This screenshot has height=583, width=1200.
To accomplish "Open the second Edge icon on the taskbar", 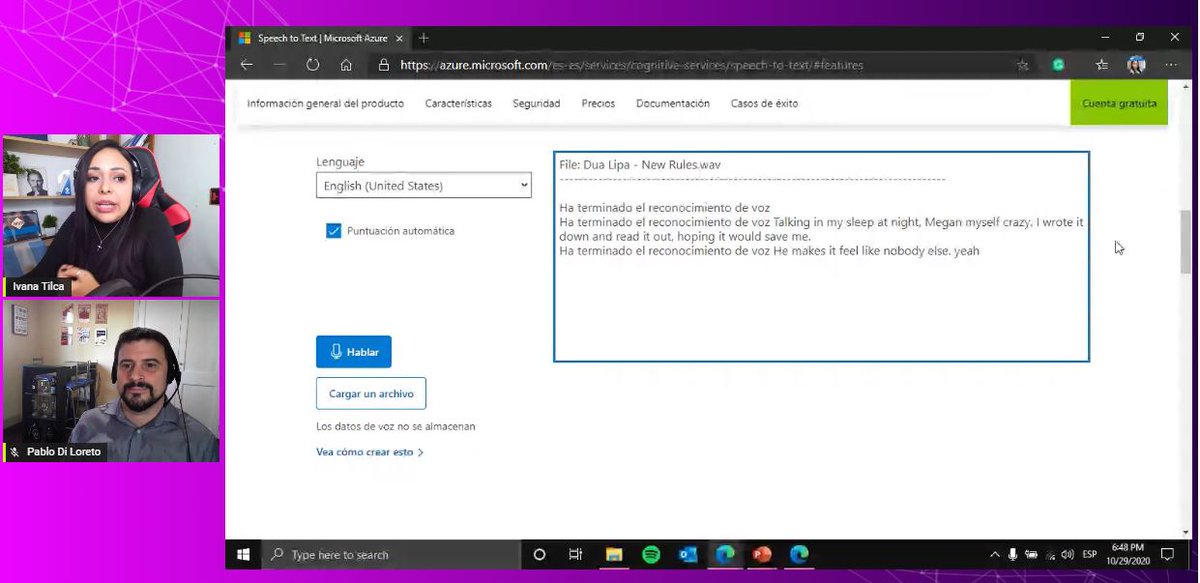I will pyautogui.click(x=799, y=554).
